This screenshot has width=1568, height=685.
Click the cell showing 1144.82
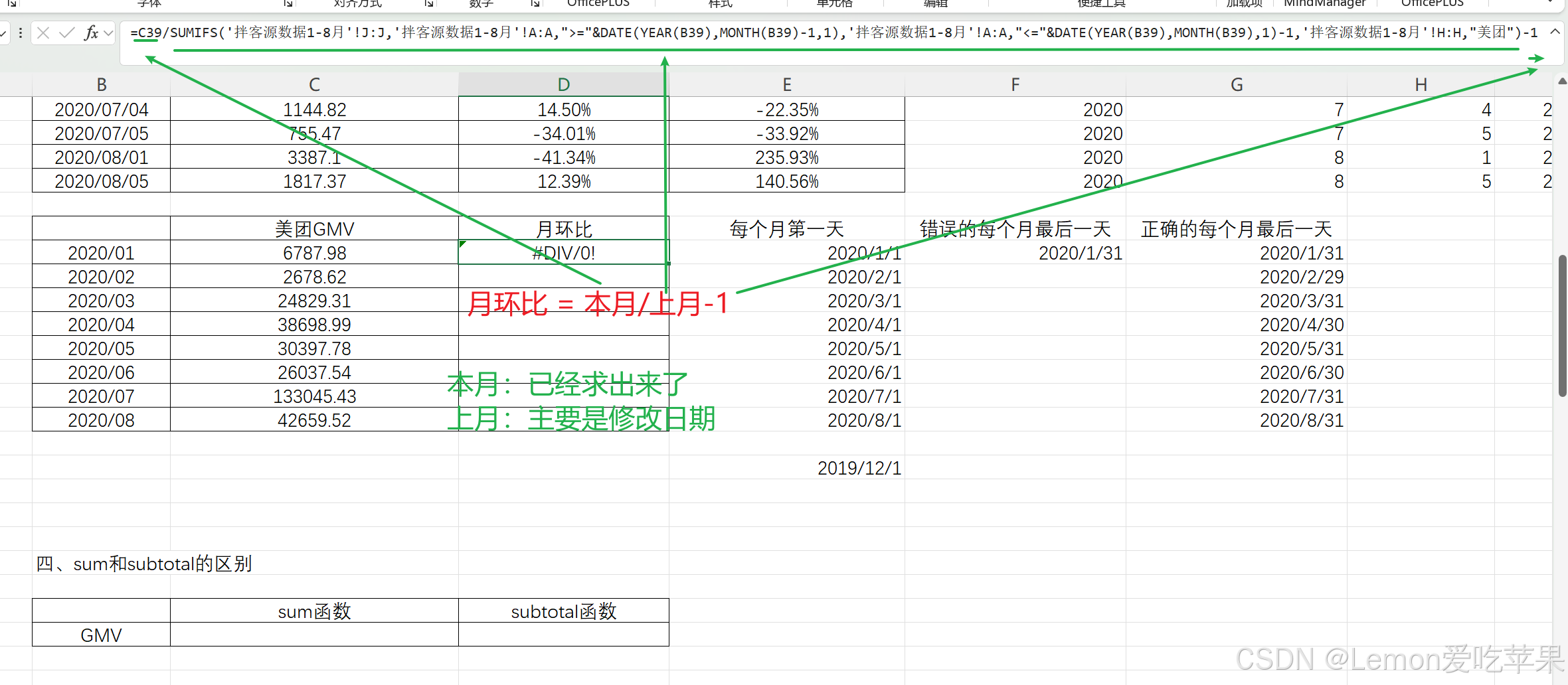click(x=314, y=109)
